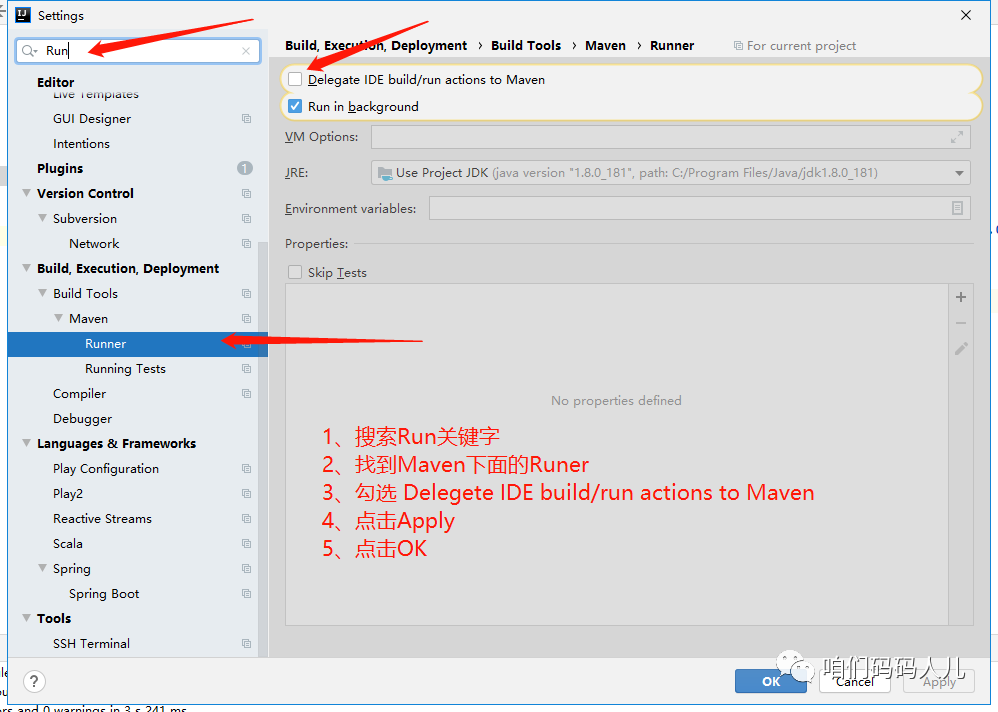The width and height of the screenshot is (998, 712).
Task: Close the Settings dialog window
Action: 966,15
